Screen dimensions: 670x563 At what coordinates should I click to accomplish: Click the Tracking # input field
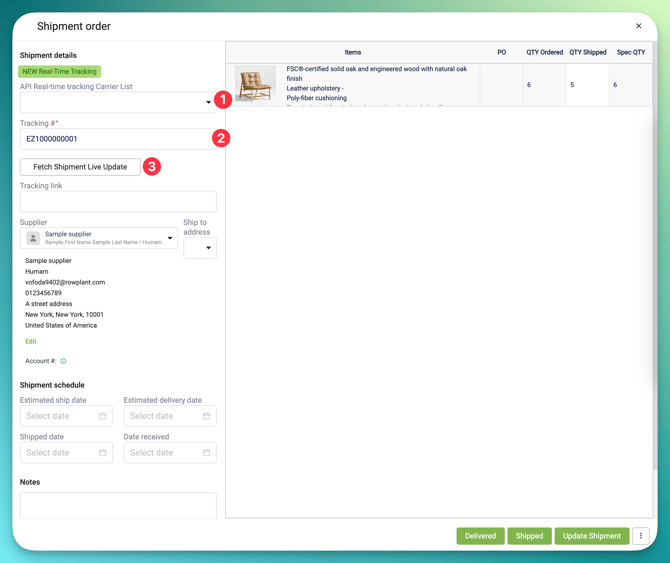115,139
